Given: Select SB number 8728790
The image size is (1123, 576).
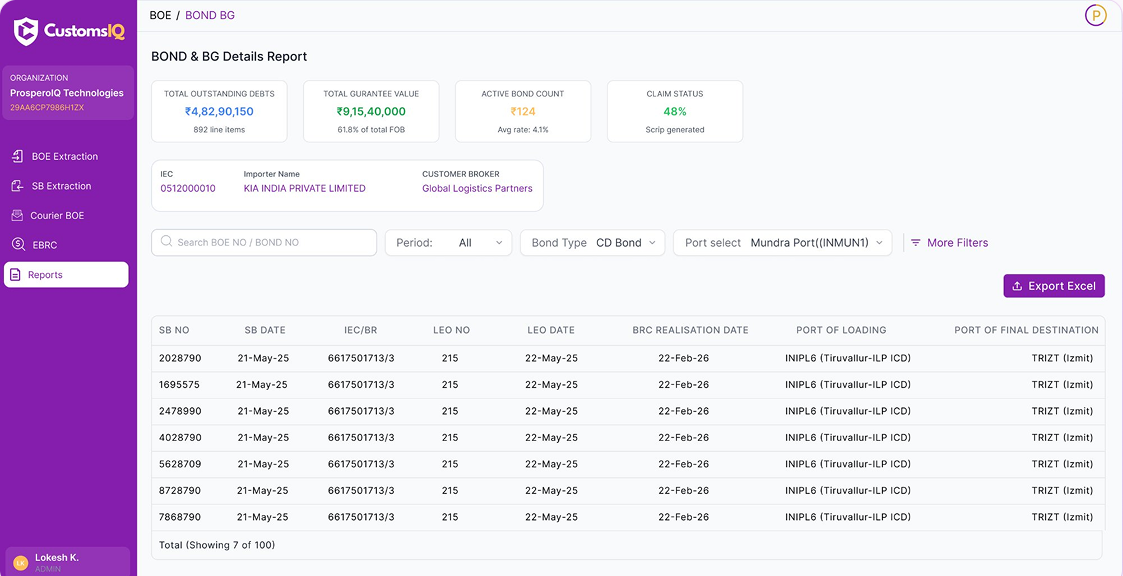Looking at the screenshot, I should pyautogui.click(x=180, y=491).
